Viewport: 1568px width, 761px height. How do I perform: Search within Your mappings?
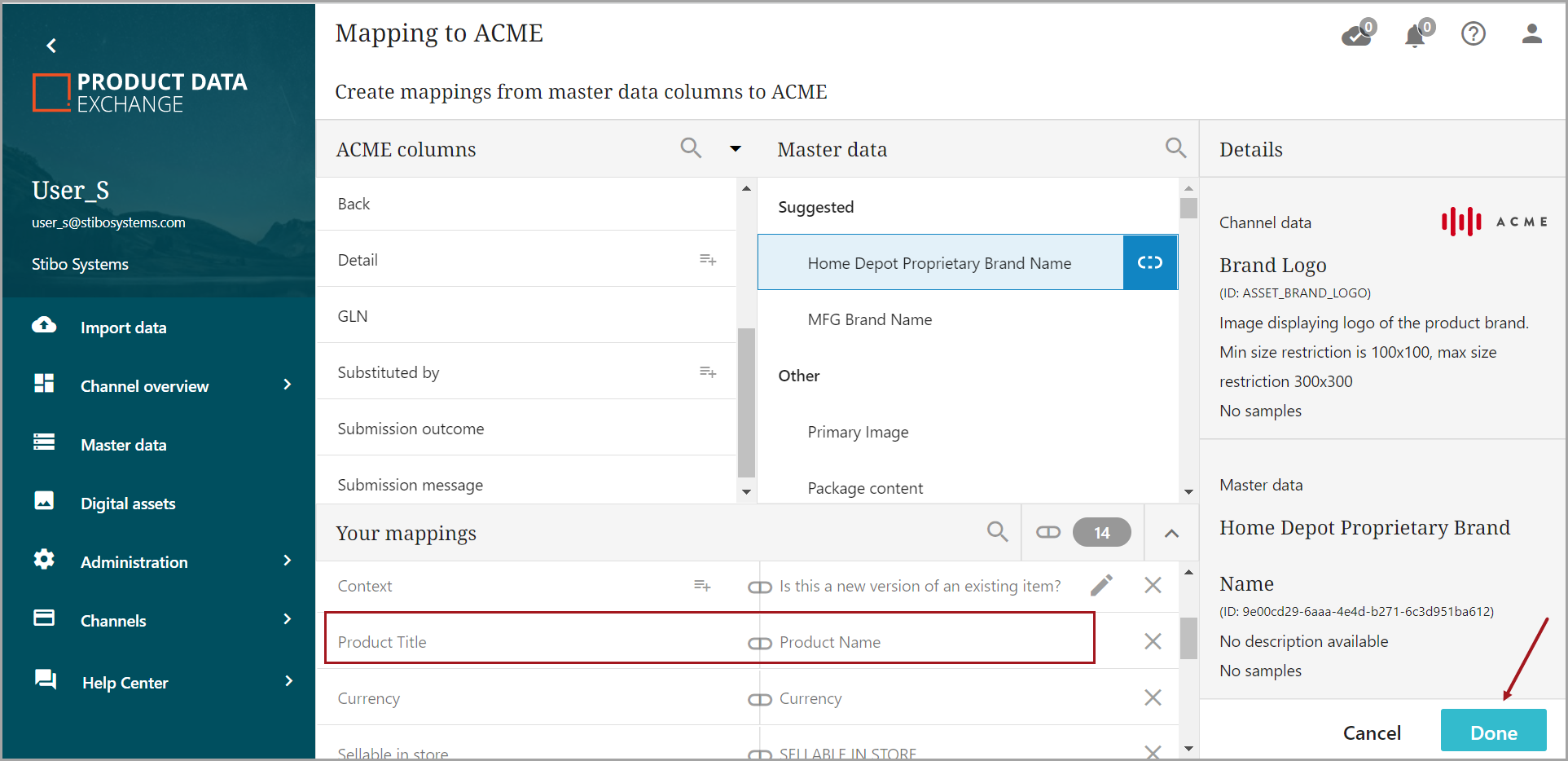997,533
